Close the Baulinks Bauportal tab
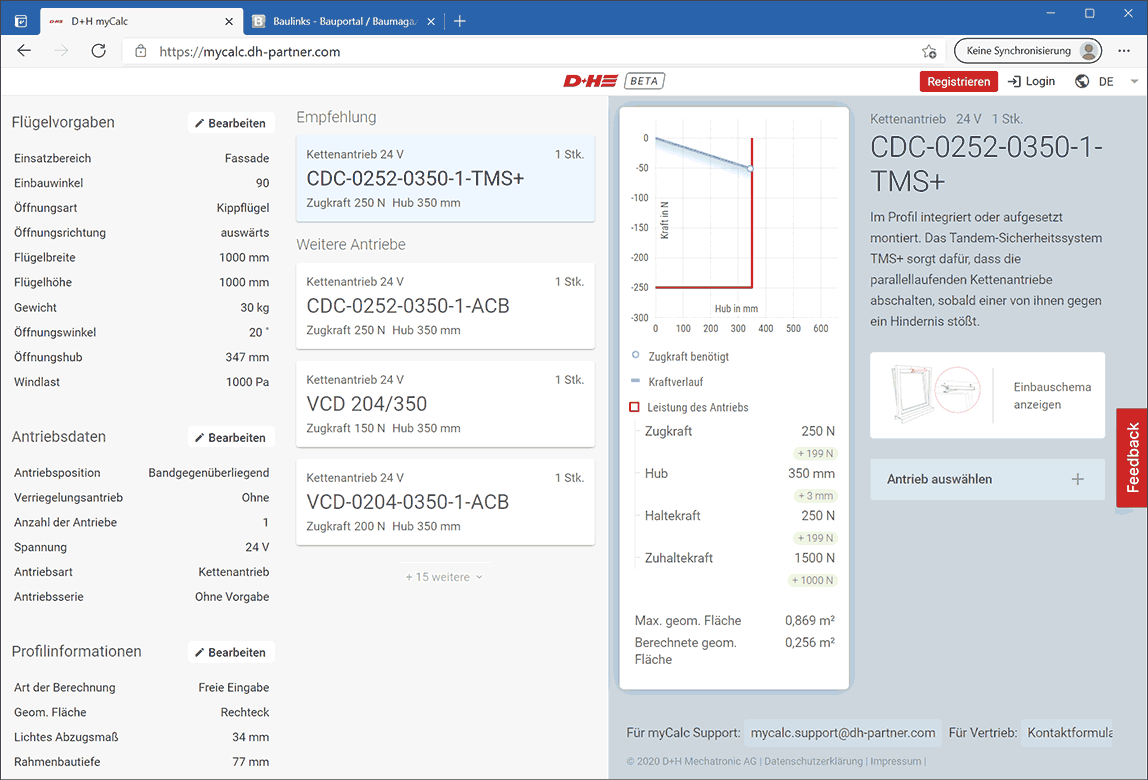1148x780 pixels. pos(431,21)
